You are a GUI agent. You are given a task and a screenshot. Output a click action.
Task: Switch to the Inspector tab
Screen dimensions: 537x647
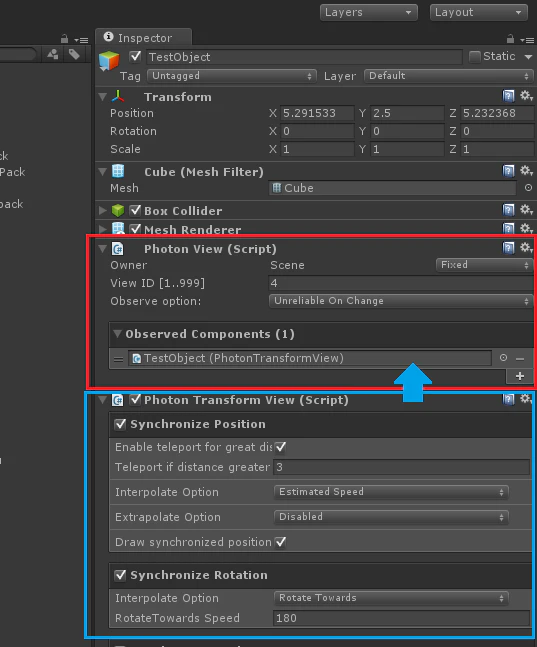(x=144, y=38)
